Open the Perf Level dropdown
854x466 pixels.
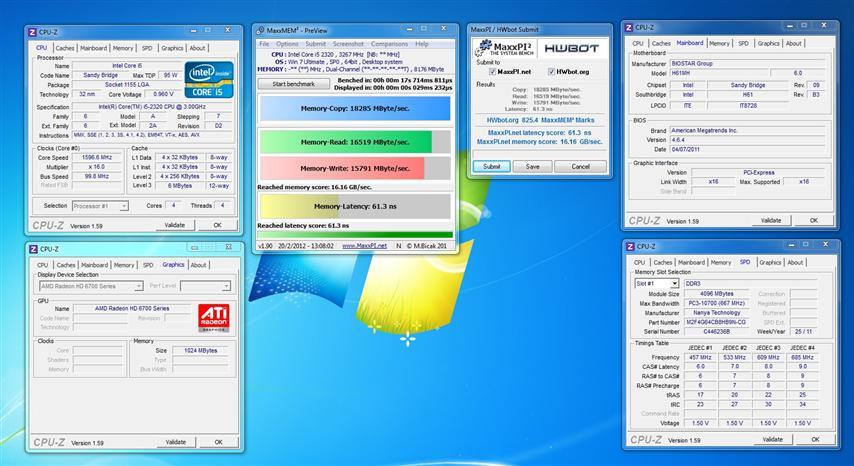pos(205,286)
